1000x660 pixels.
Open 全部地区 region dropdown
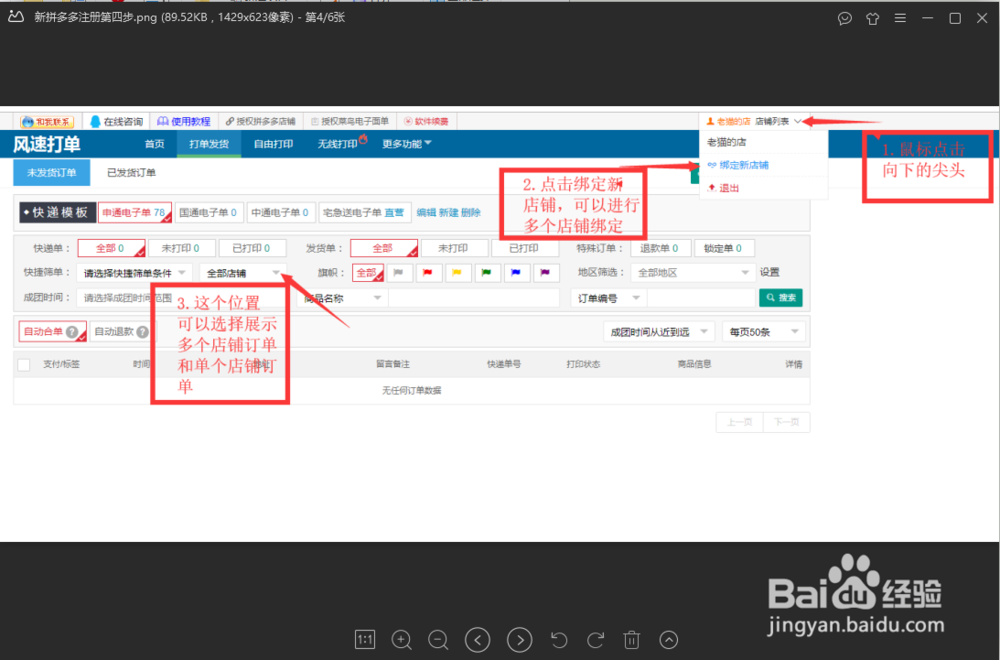693,273
